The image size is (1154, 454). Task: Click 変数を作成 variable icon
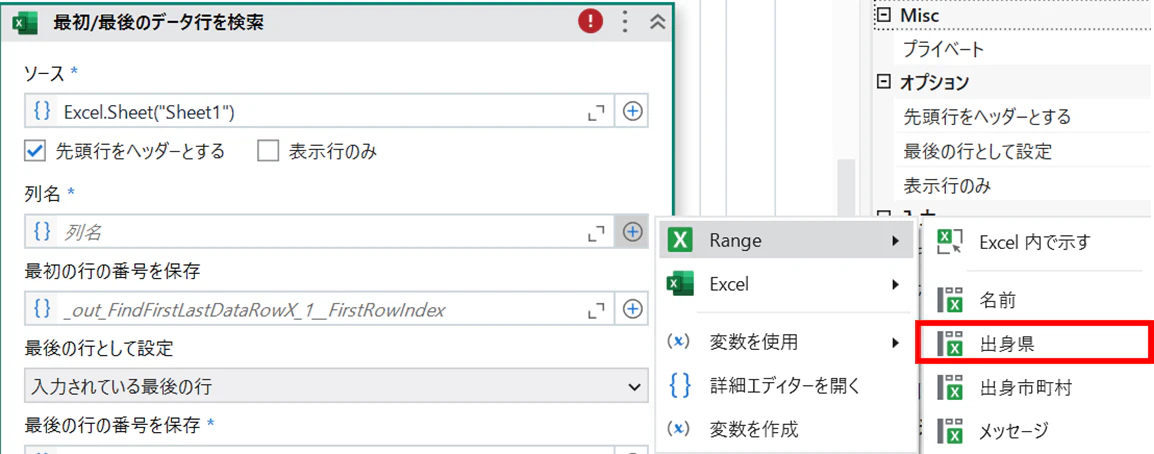pyautogui.click(x=679, y=429)
